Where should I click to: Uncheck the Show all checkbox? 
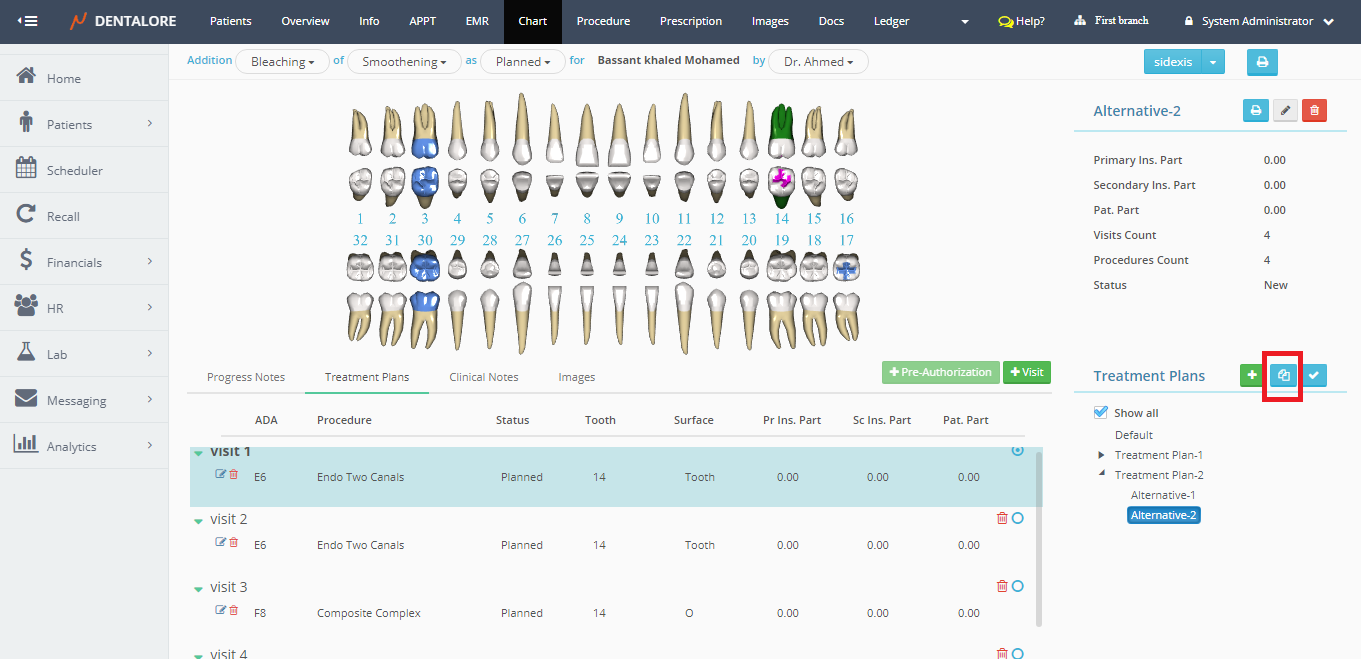point(1101,412)
